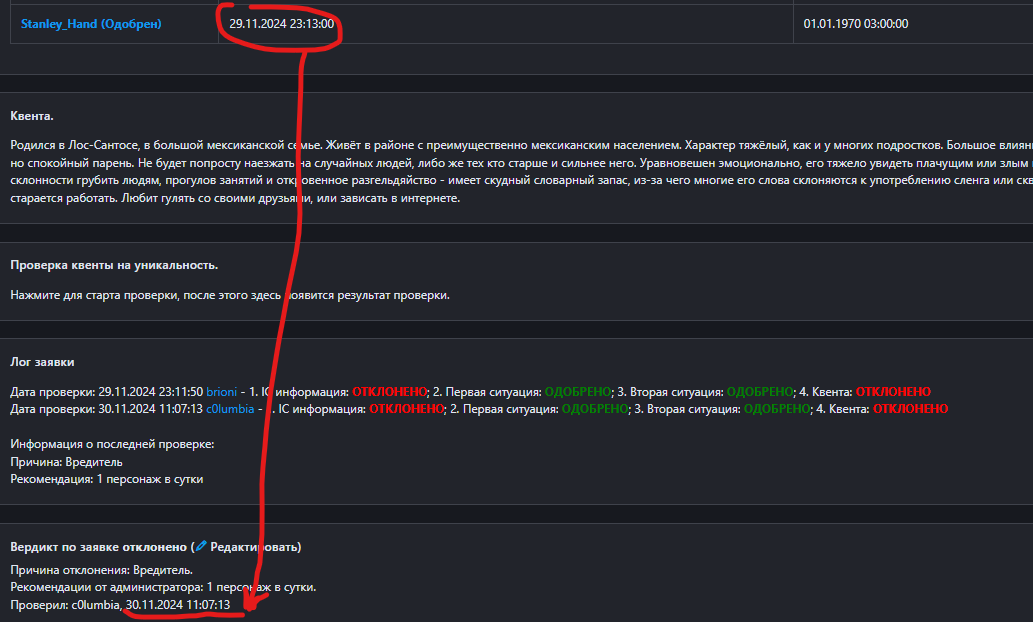Viewport: 1033px width, 622px height.
Task: Click the 'Информация о последней проверке:' line
Action: 112,444
